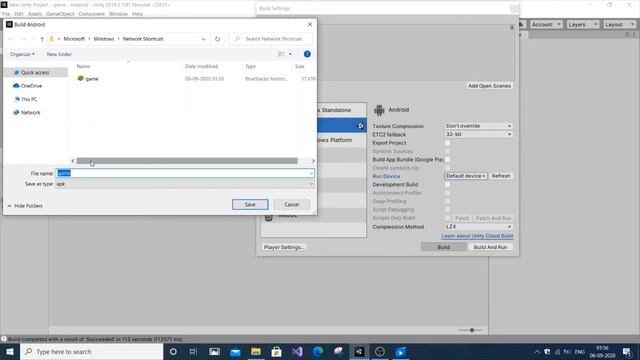Viewport: 640px width, 360px height.
Task: Click Add Open Scenes button
Action: click(x=489, y=86)
